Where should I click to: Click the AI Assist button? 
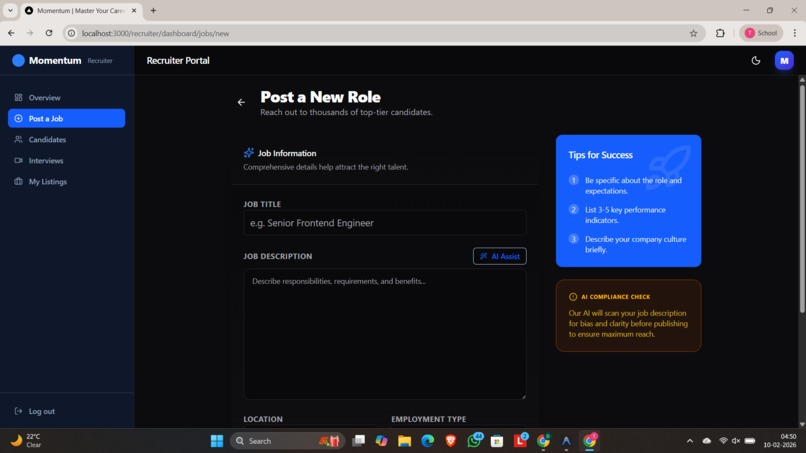click(x=500, y=256)
